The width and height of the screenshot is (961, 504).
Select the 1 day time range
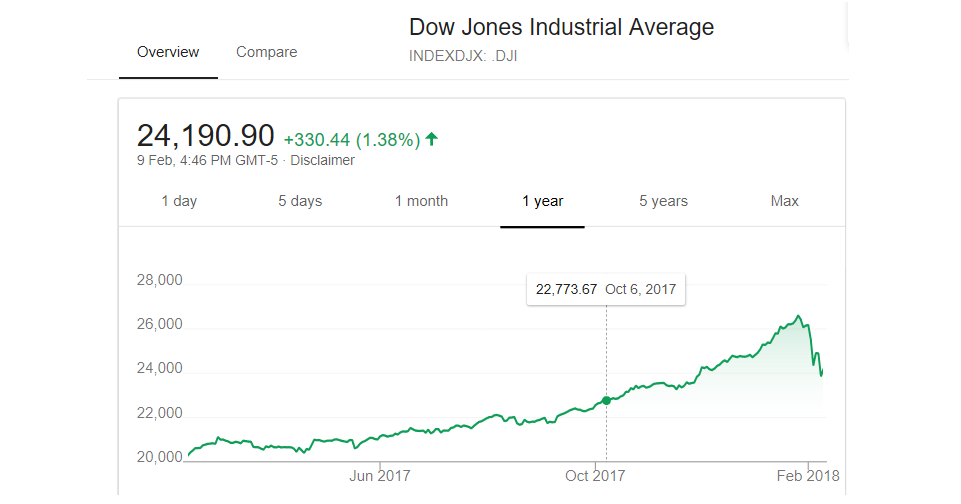click(x=179, y=201)
